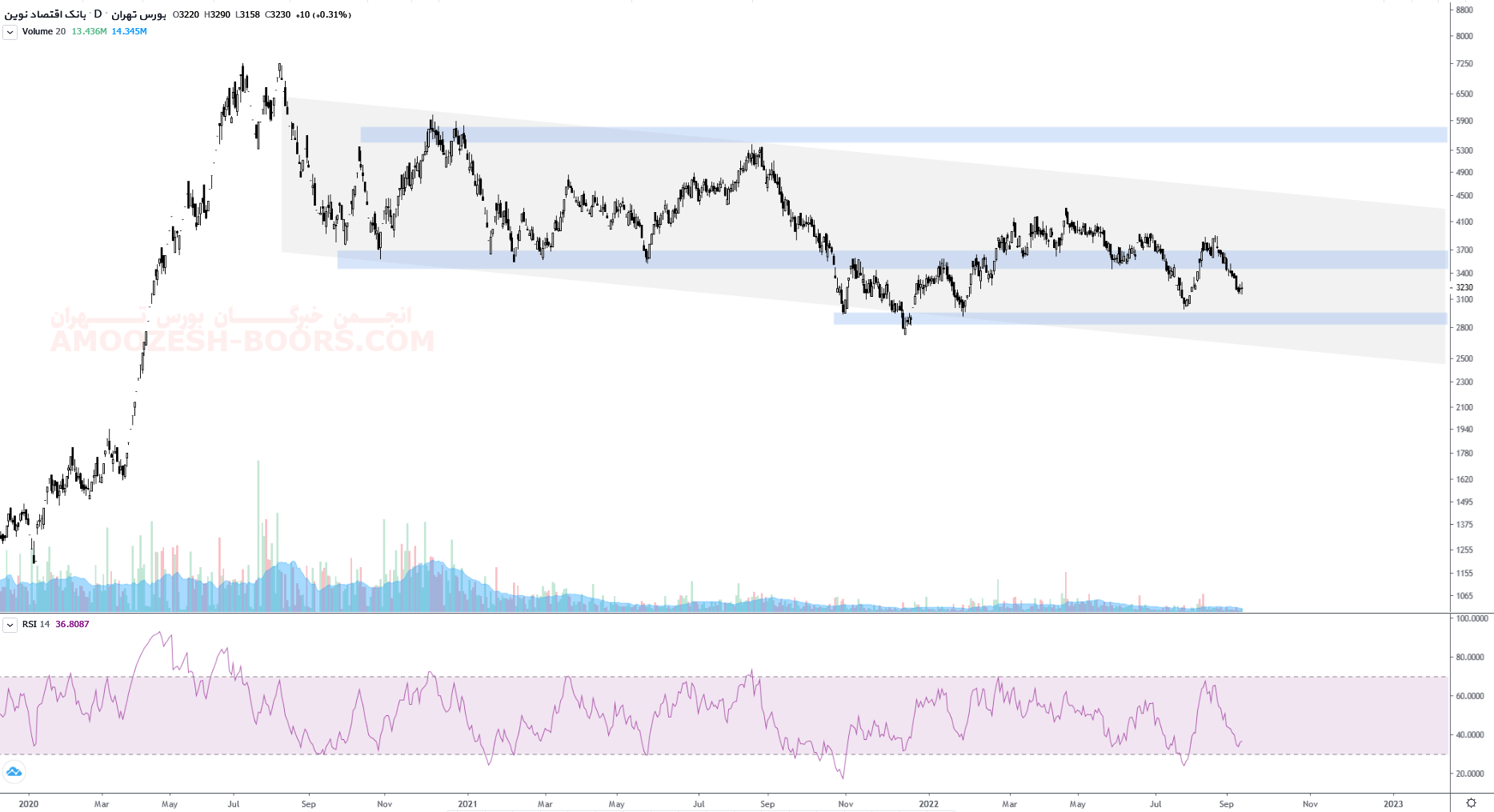Click the TradingView cloud logo icon
The width and height of the screenshot is (1494, 812).
point(14,772)
